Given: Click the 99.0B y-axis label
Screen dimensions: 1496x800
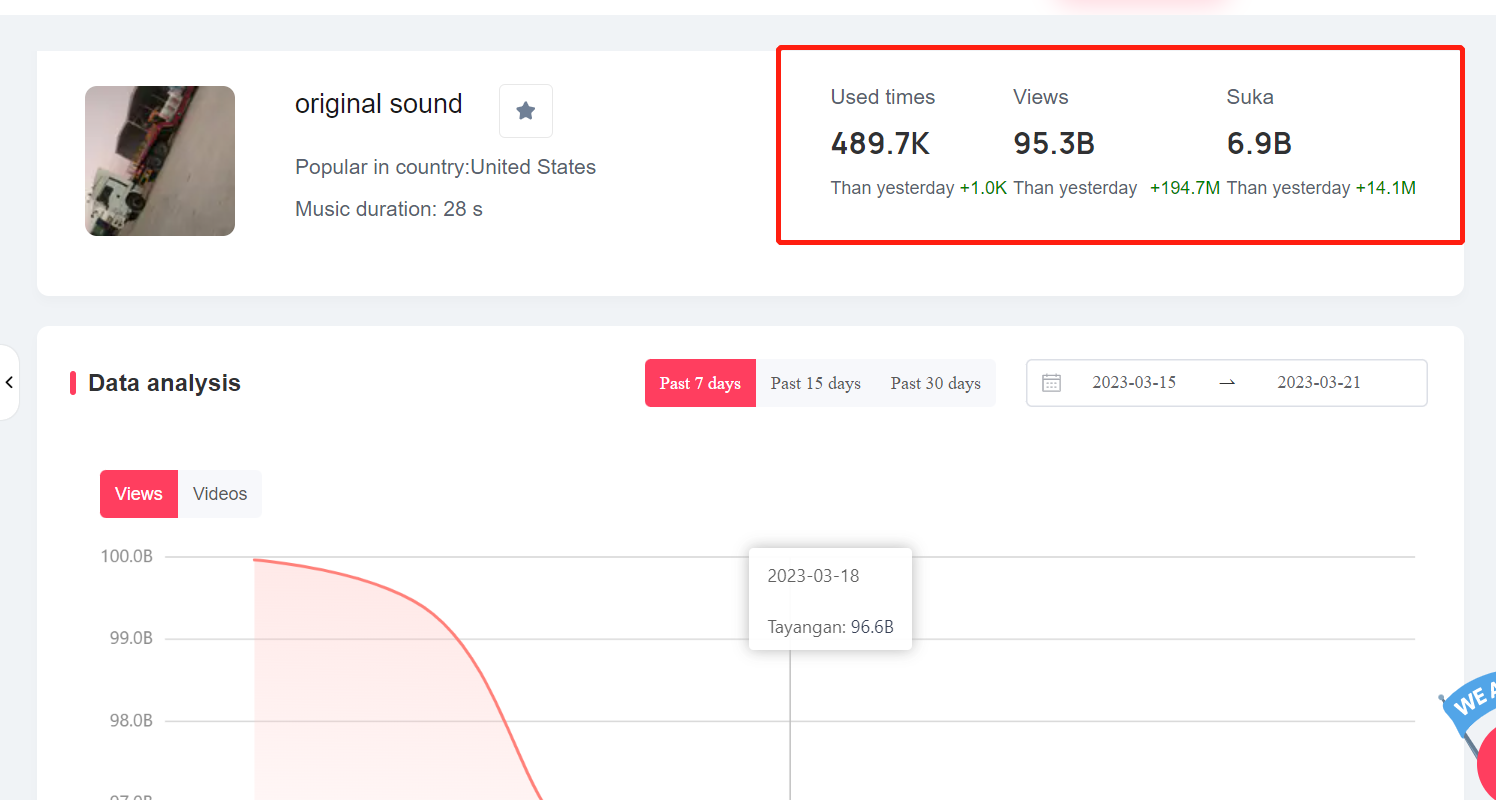Looking at the screenshot, I should 131,639.
